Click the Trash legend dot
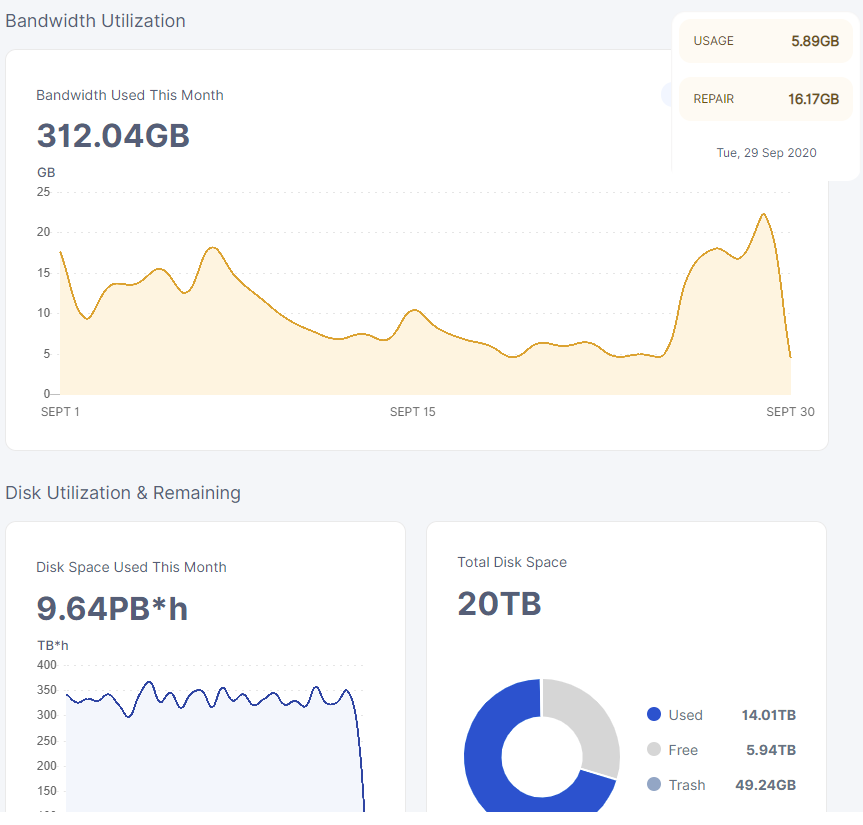 point(654,785)
